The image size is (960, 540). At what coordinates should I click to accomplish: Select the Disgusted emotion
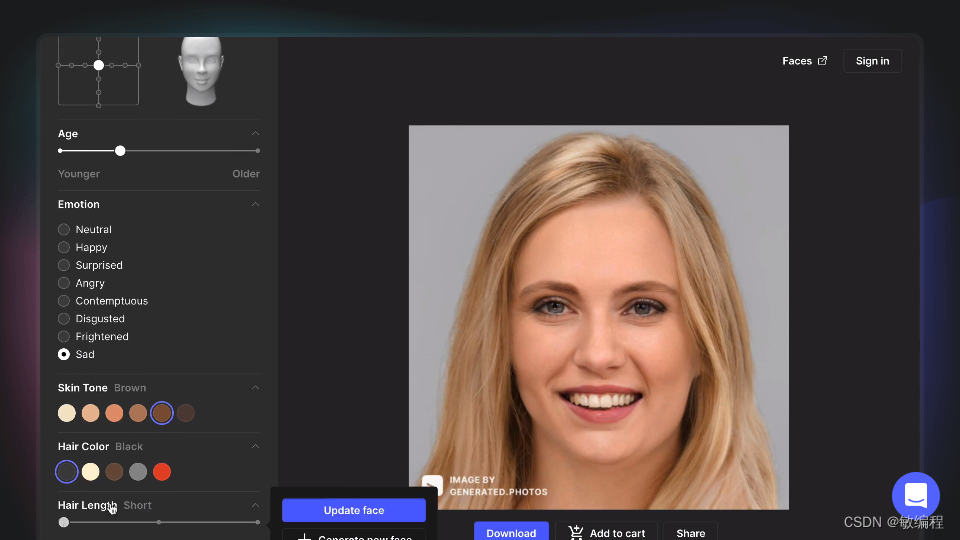(91, 319)
